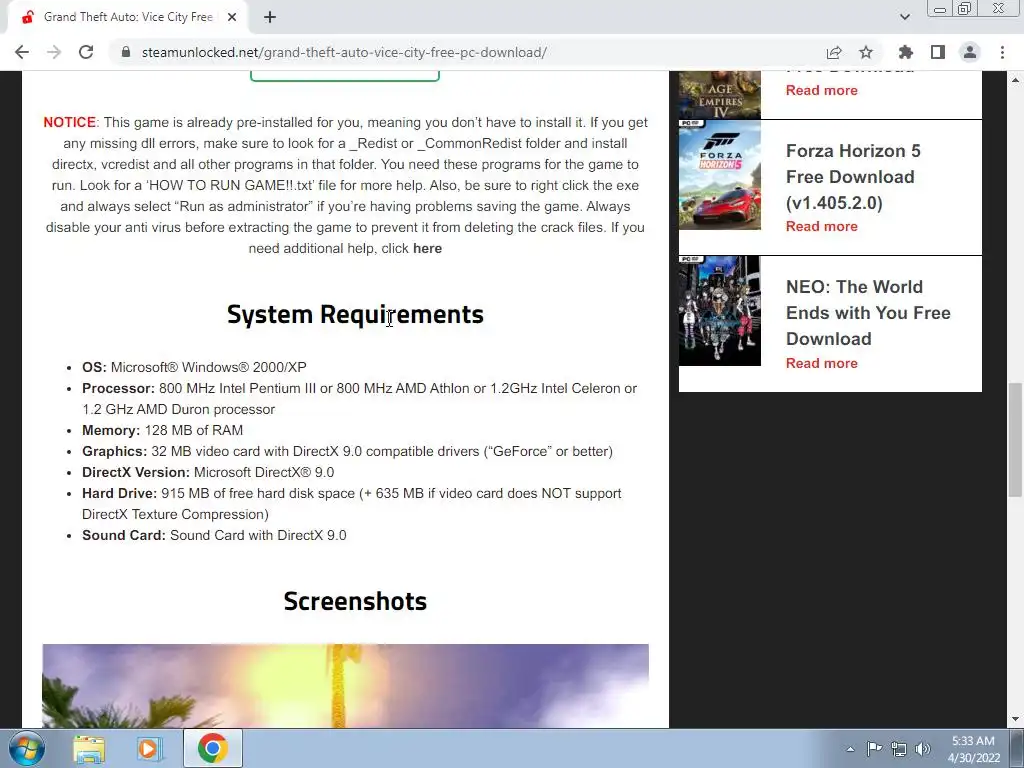Image resolution: width=1024 pixels, height=768 pixels.
Task: Toggle the browser side panel
Action: point(938,52)
